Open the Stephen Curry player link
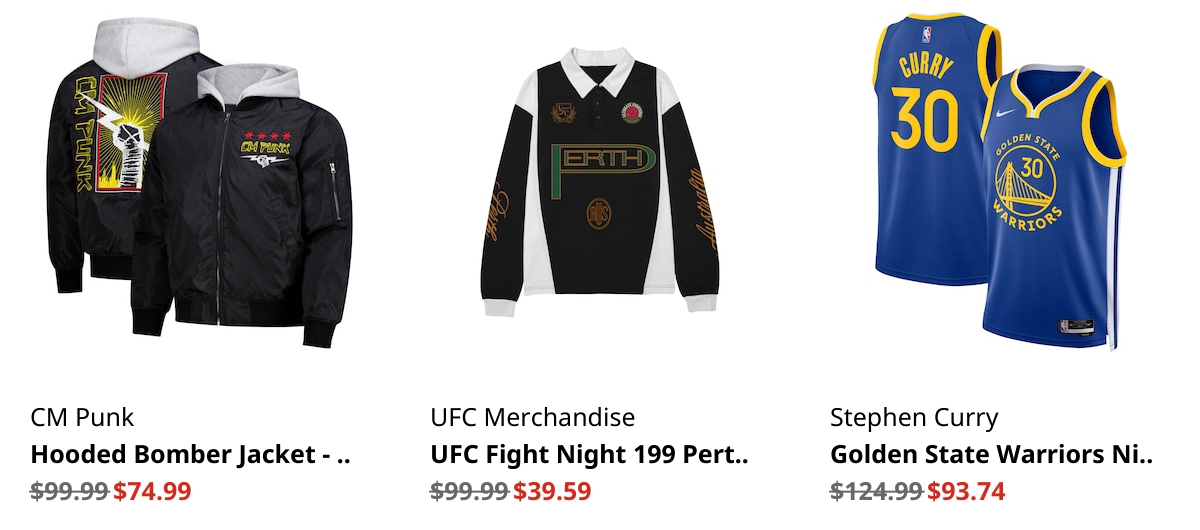 914,417
